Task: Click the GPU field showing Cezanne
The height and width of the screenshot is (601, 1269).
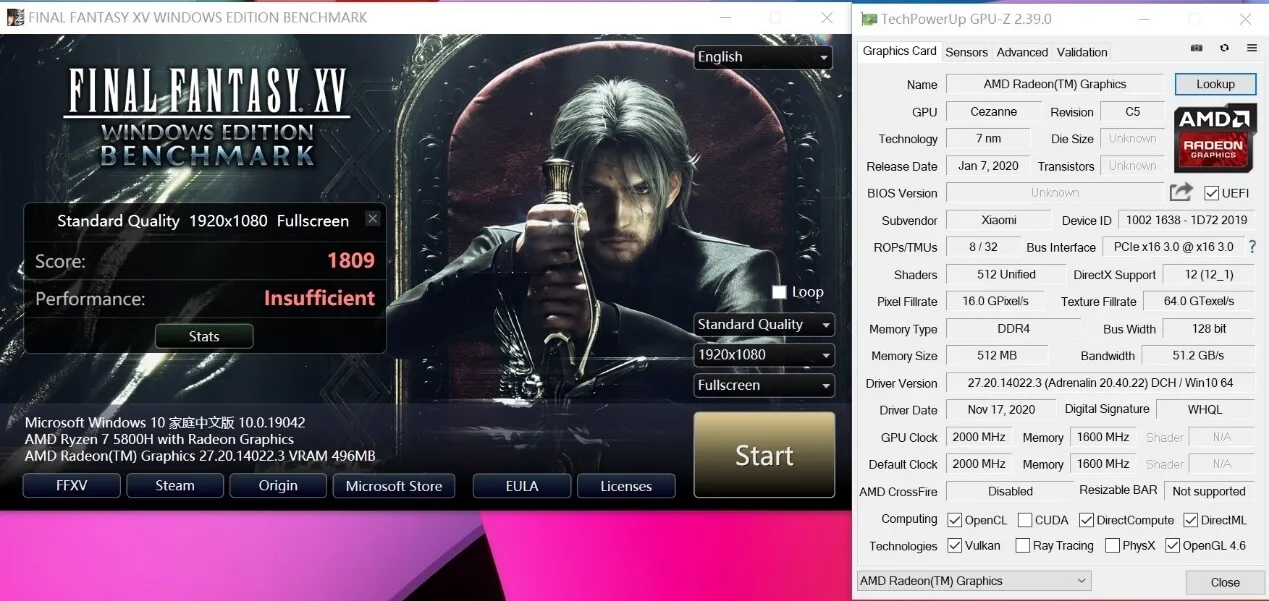Action: click(x=994, y=112)
